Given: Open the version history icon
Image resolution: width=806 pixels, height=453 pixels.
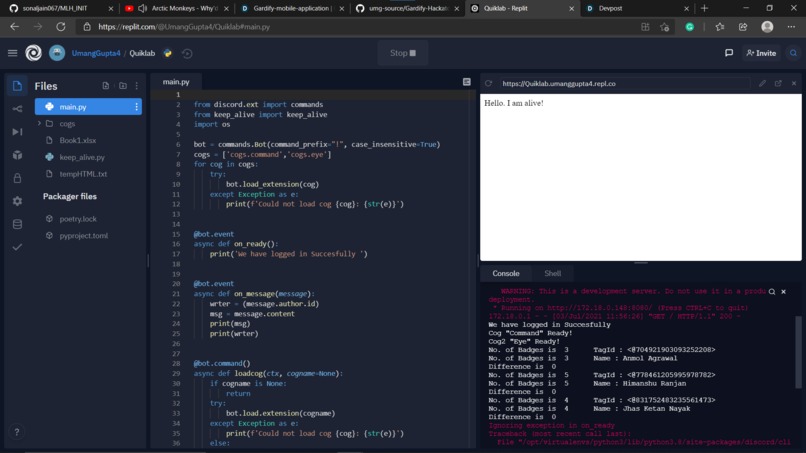Looking at the screenshot, I should pos(187,53).
